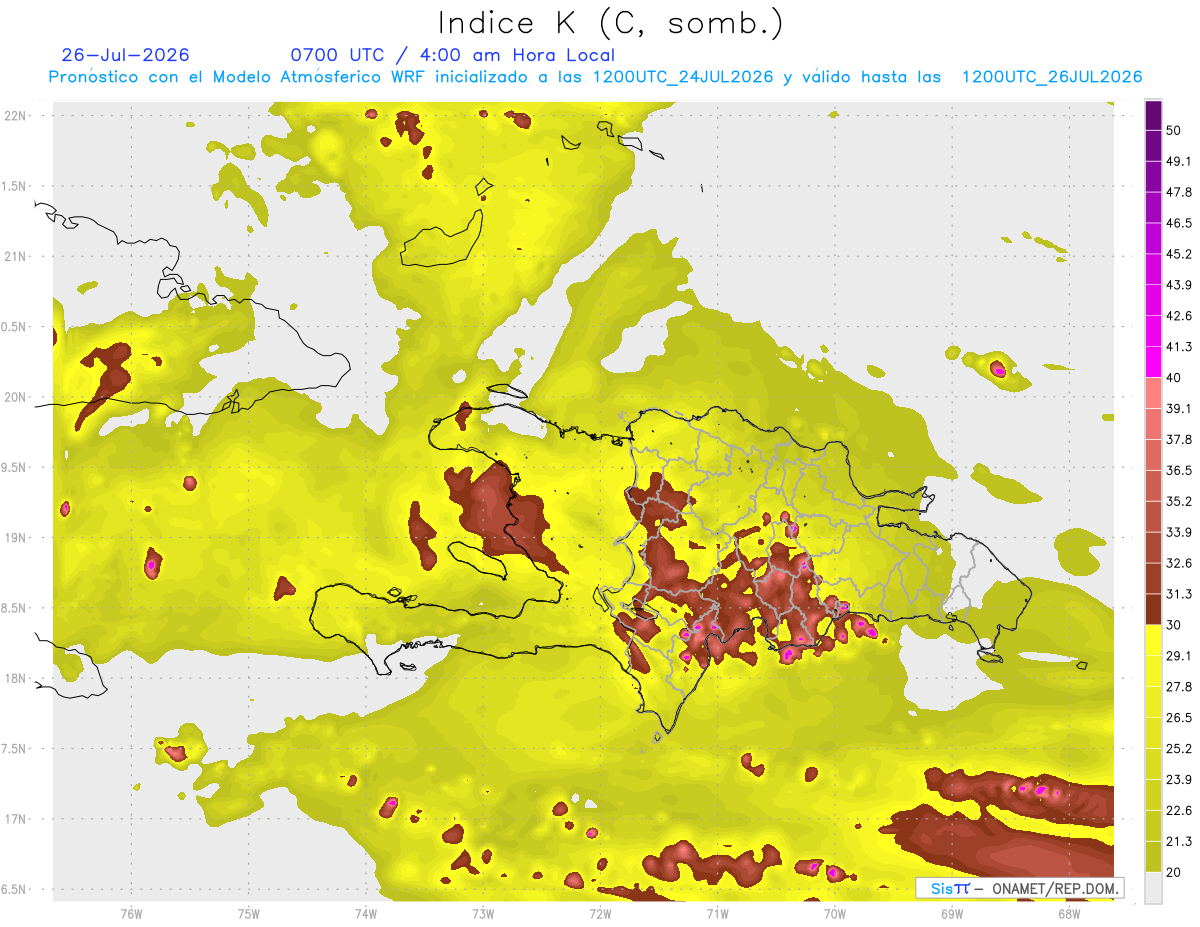Click the '19N' latitude label
Viewport: 1200px width, 927px height.
(16, 538)
